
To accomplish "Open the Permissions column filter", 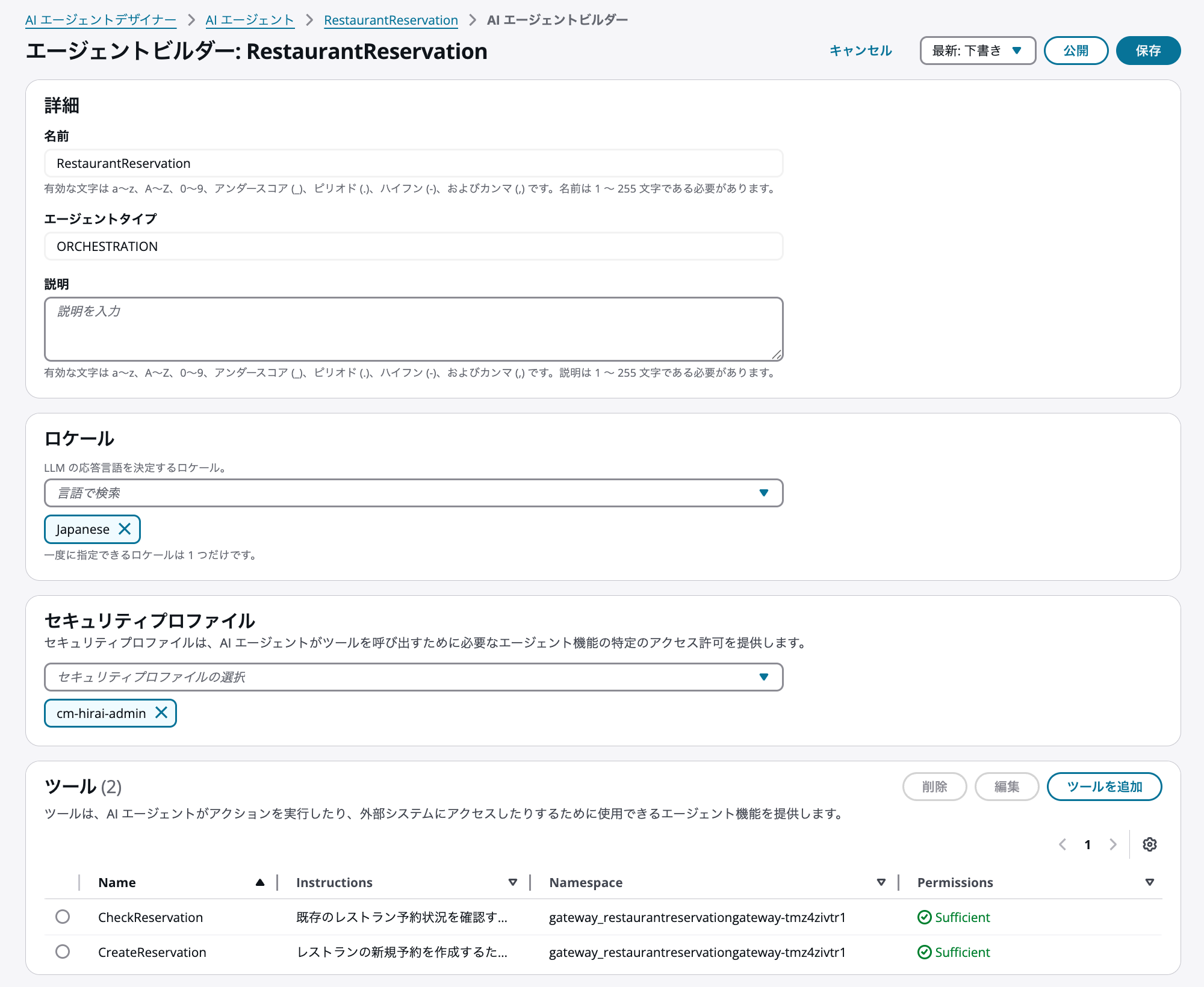I will click(x=1149, y=882).
